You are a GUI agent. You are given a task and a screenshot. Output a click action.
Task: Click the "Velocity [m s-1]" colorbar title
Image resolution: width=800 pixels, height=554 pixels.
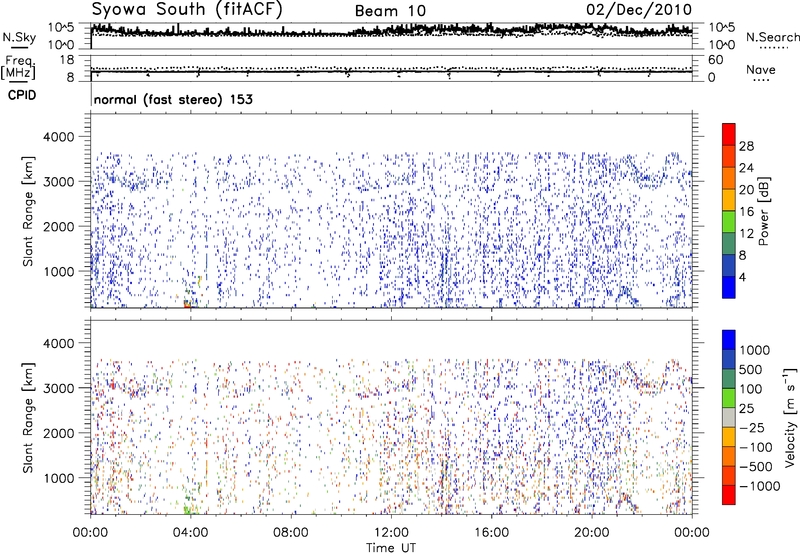[790, 416]
